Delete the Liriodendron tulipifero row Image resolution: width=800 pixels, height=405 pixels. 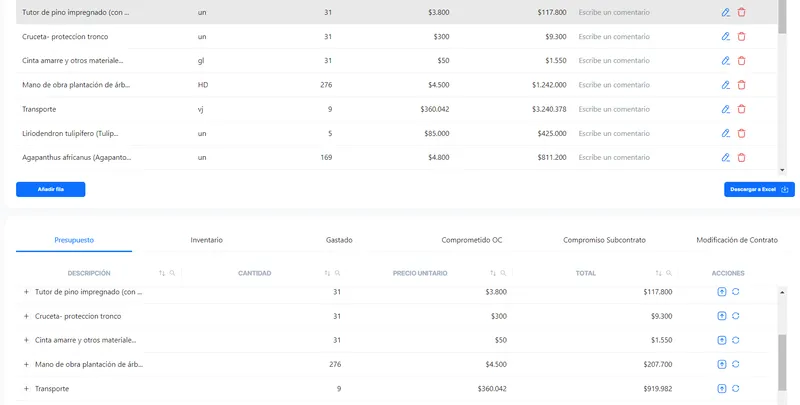click(x=741, y=133)
